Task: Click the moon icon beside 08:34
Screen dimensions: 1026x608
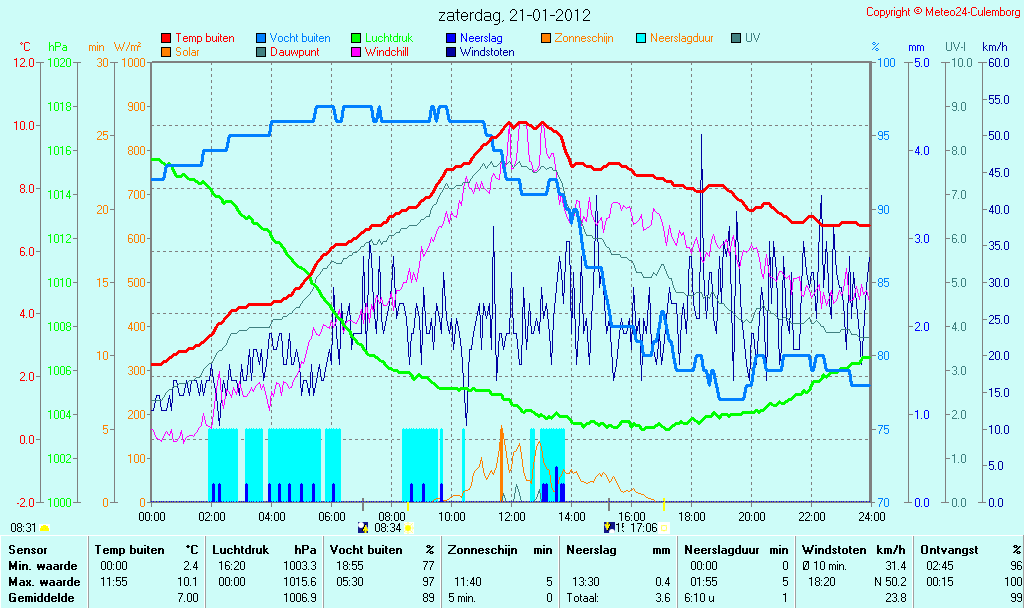Action: point(363,528)
